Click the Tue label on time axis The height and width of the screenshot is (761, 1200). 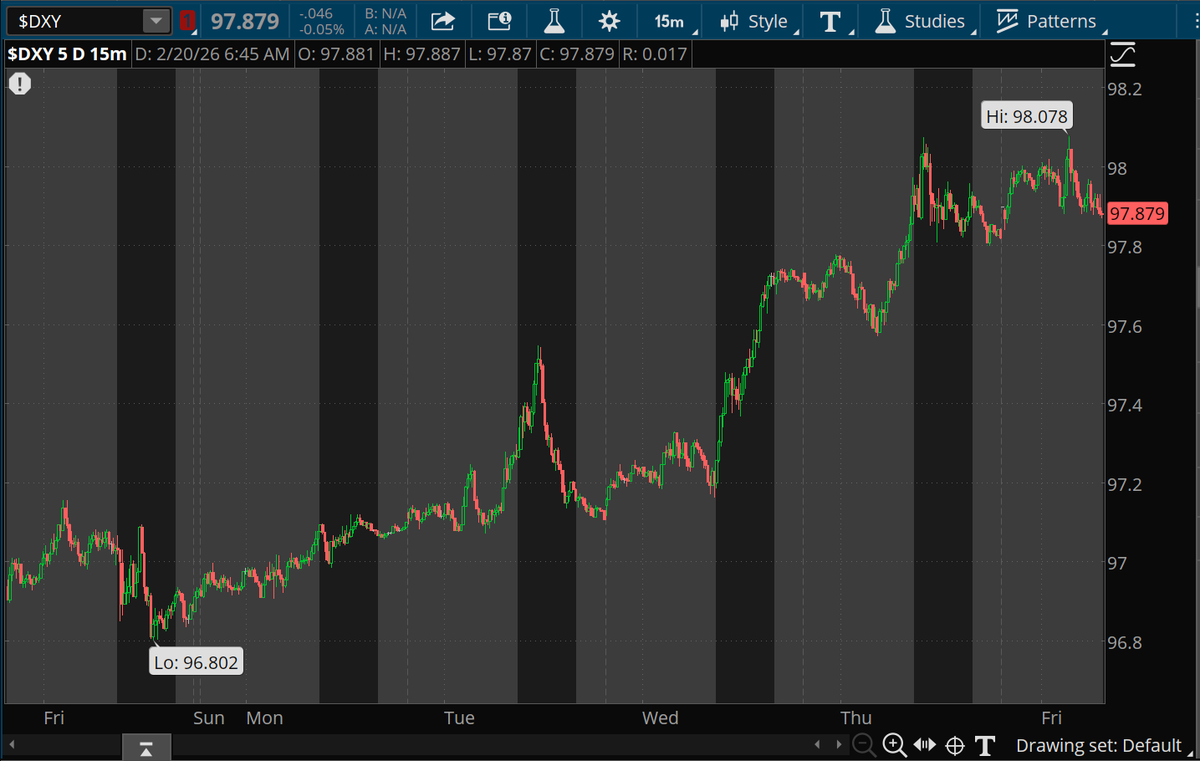pos(459,718)
